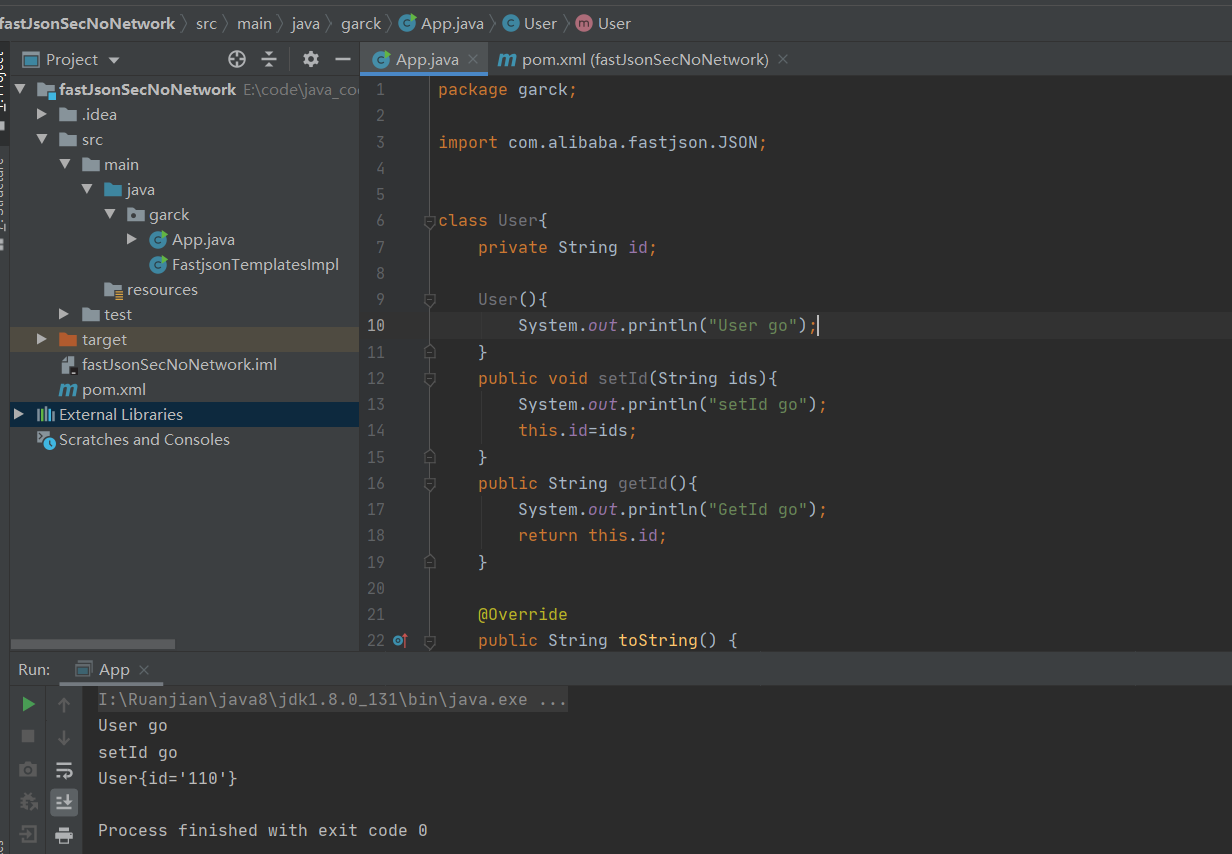Fold the setId method at line 12

point(430,378)
